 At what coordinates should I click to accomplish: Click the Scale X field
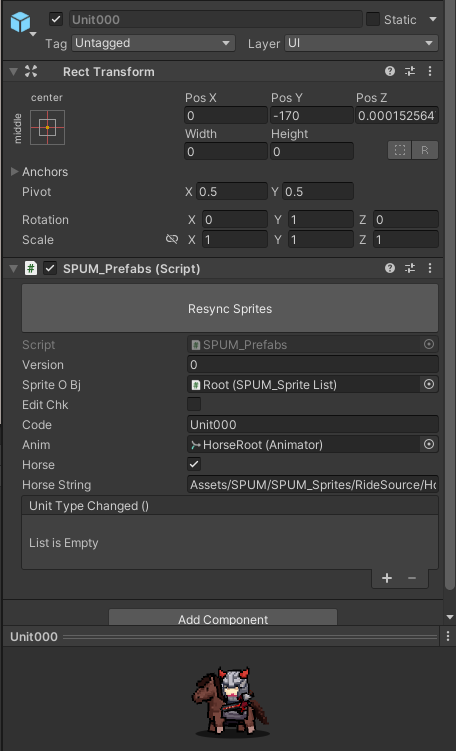coord(235,239)
